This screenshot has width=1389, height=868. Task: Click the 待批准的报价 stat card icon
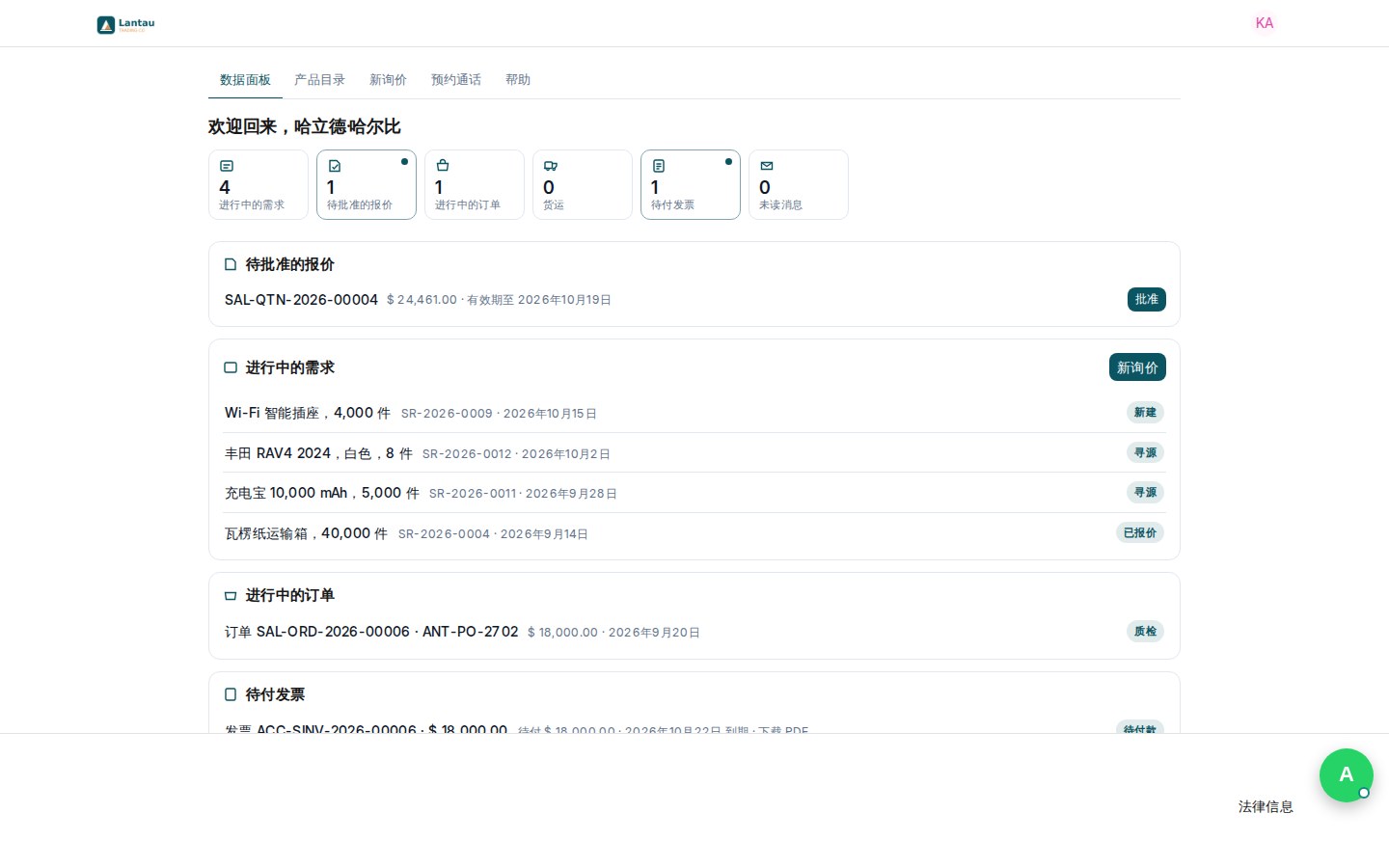point(335,166)
